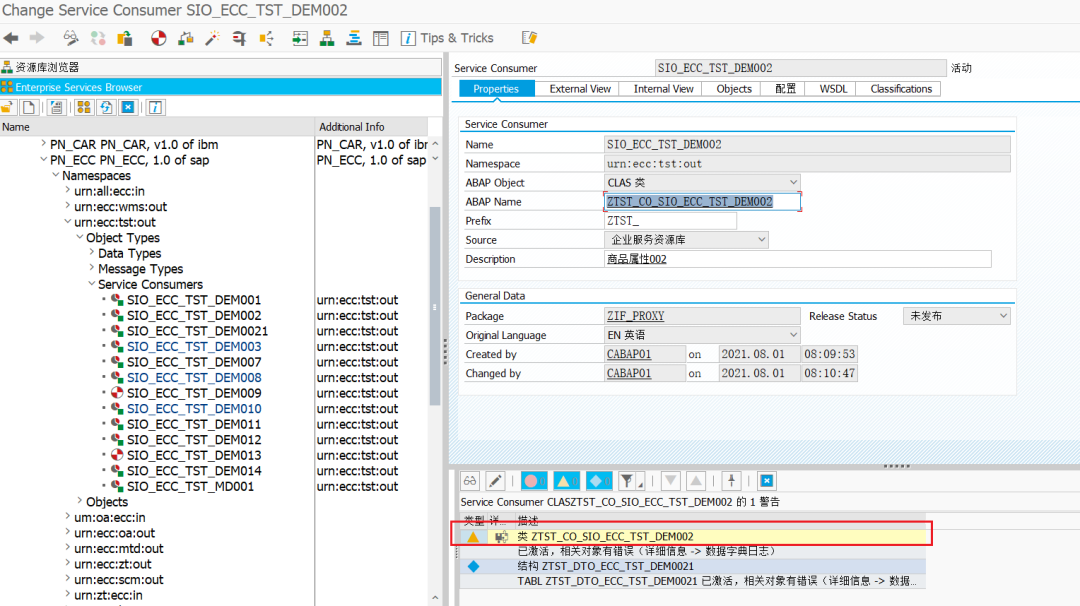Open the Tips & Tricks info button
Screen dimensions: 1080x606
click(x=447, y=38)
